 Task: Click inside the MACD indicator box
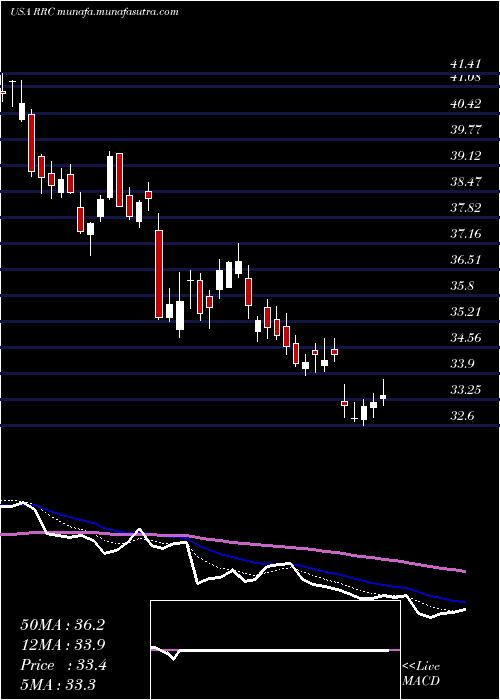pyautogui.click(x=275, y=650)
